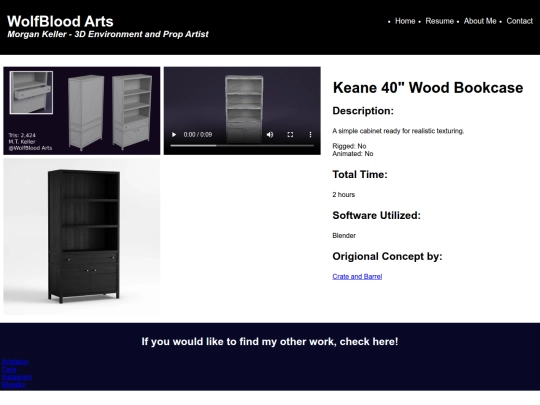The image size is (540, 405).
Task: Visit the Artstation profile link
Action: point(15,362)
